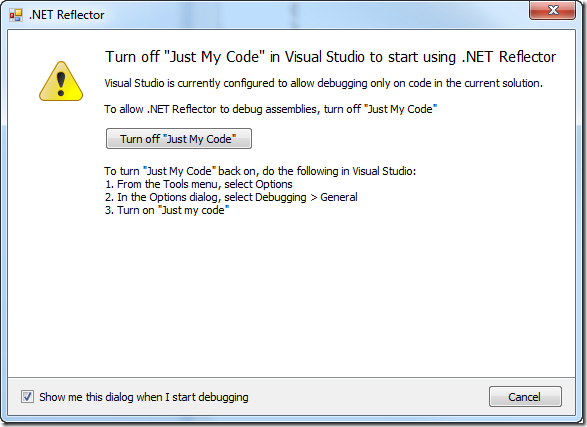Image resolution: width=587 pixels, height=427 pixels.
Task: Click the yellow warning triangle icon
Action: pos(61,81)
